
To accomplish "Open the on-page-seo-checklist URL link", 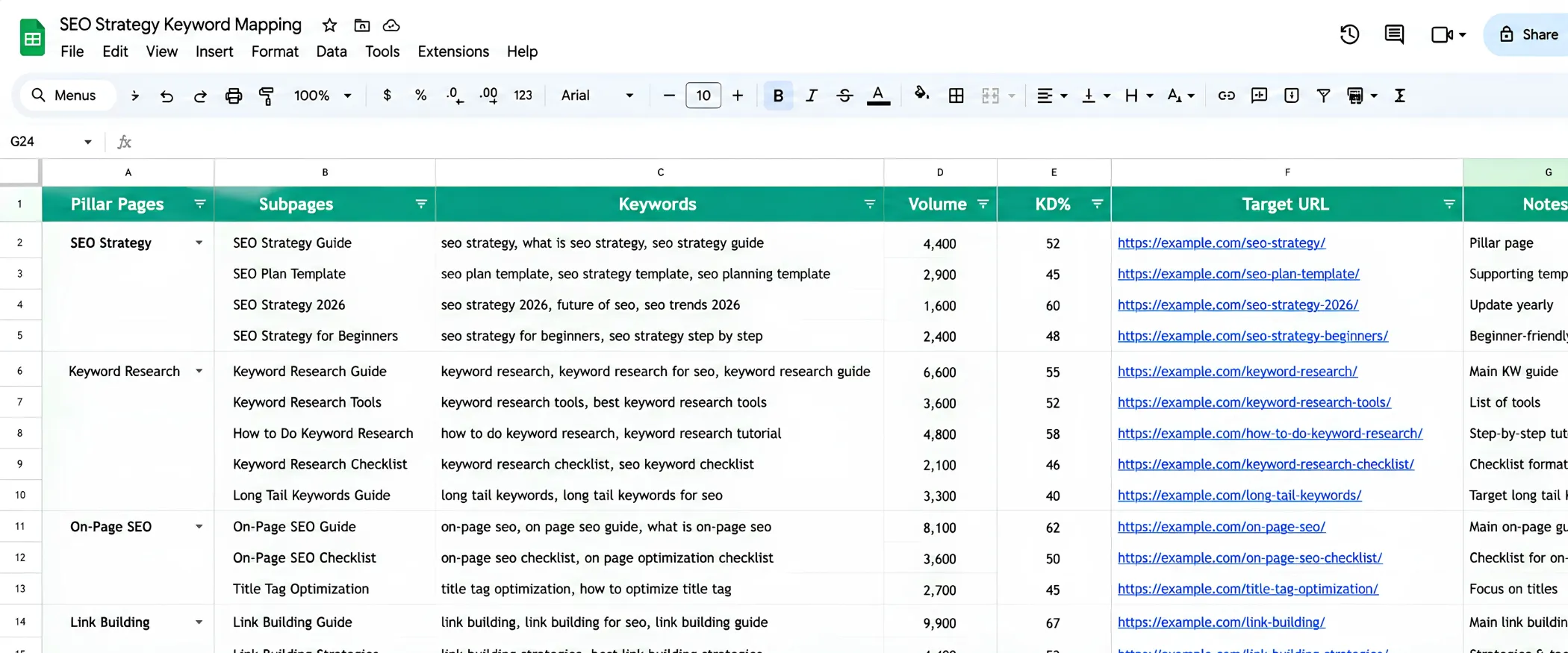I will coord(1249,557).
